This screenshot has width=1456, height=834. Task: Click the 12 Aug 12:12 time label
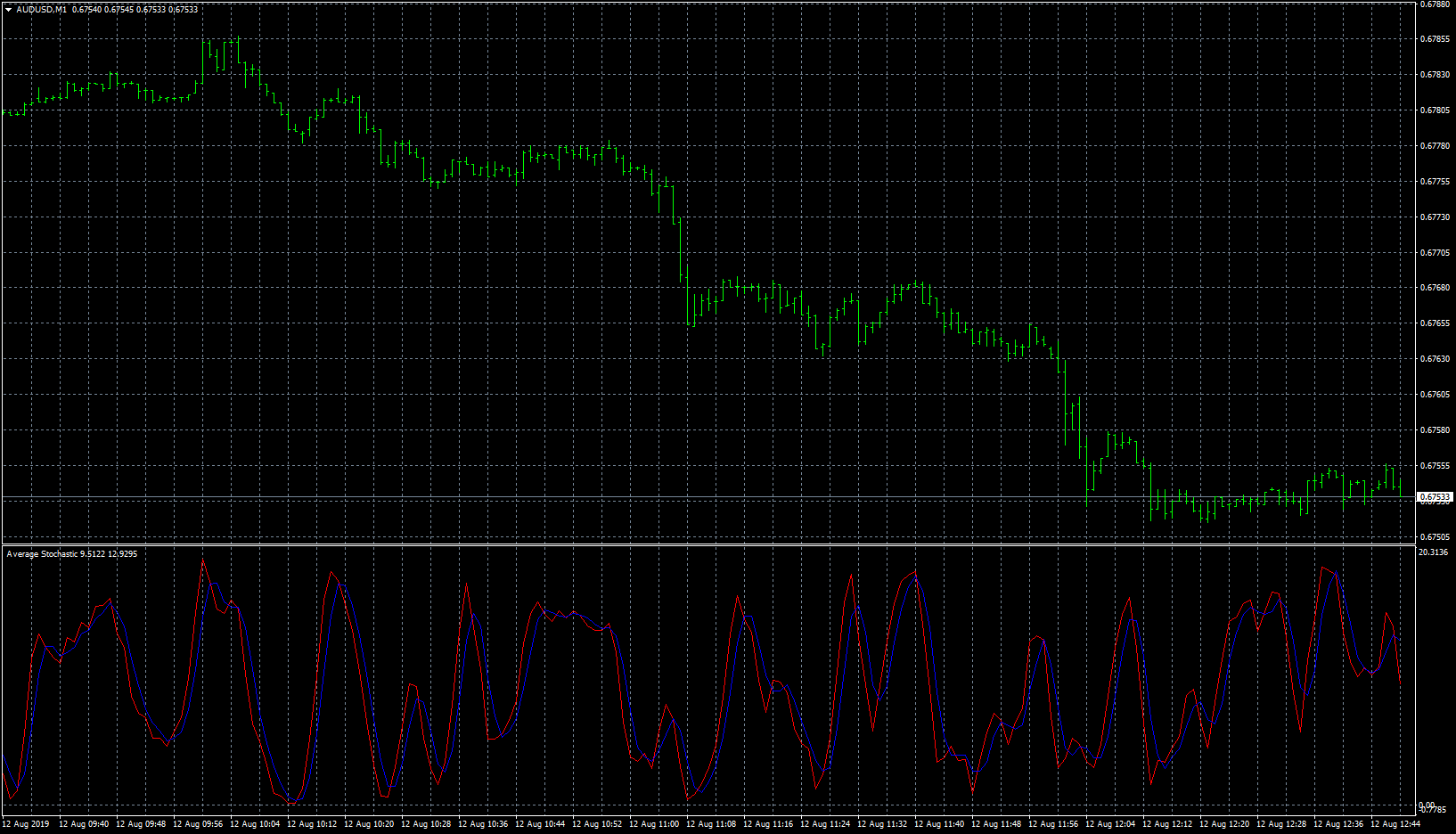(x=1167, y=824)
